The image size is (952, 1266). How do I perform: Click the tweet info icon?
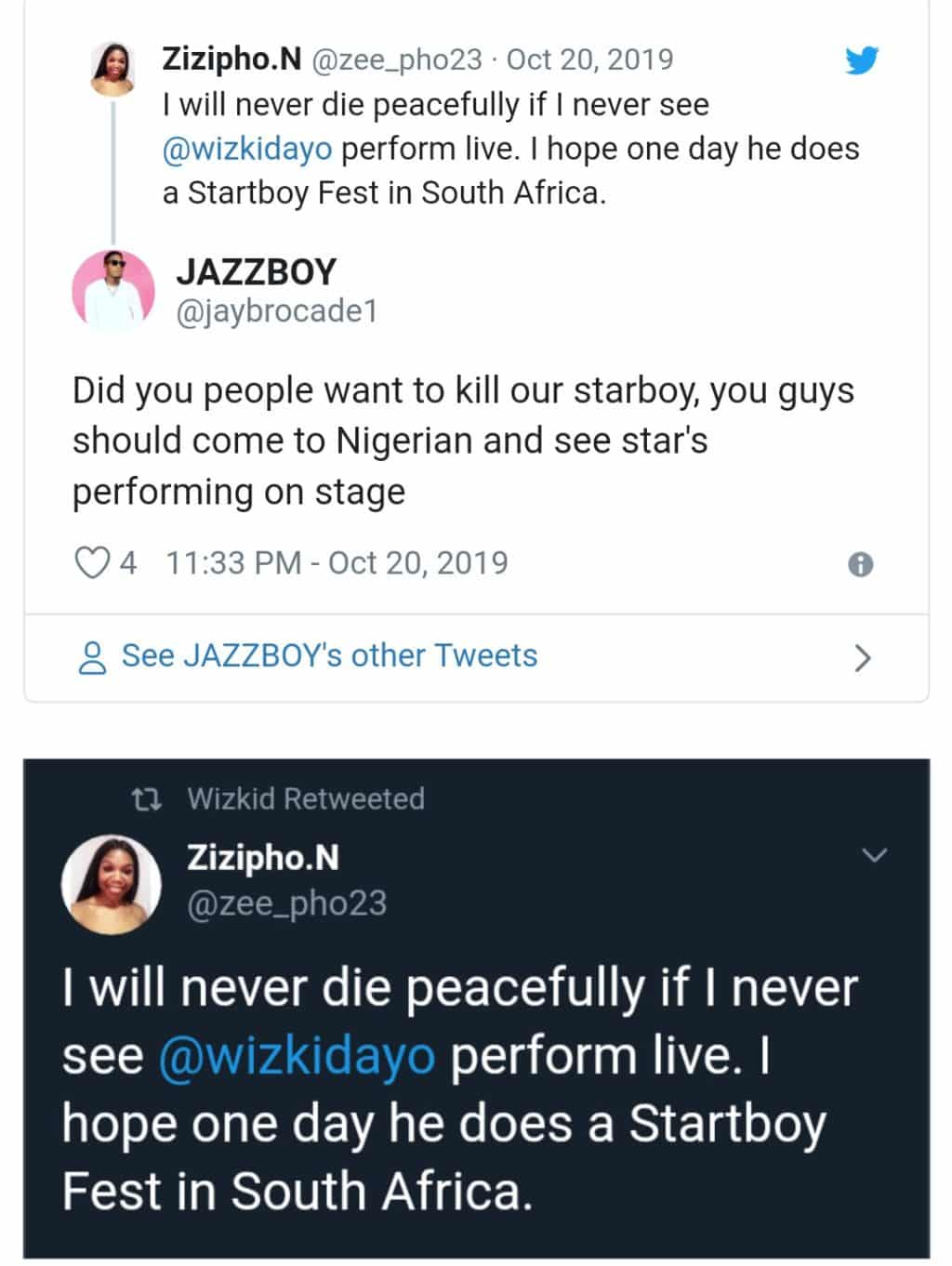click(x=861, y=564)
